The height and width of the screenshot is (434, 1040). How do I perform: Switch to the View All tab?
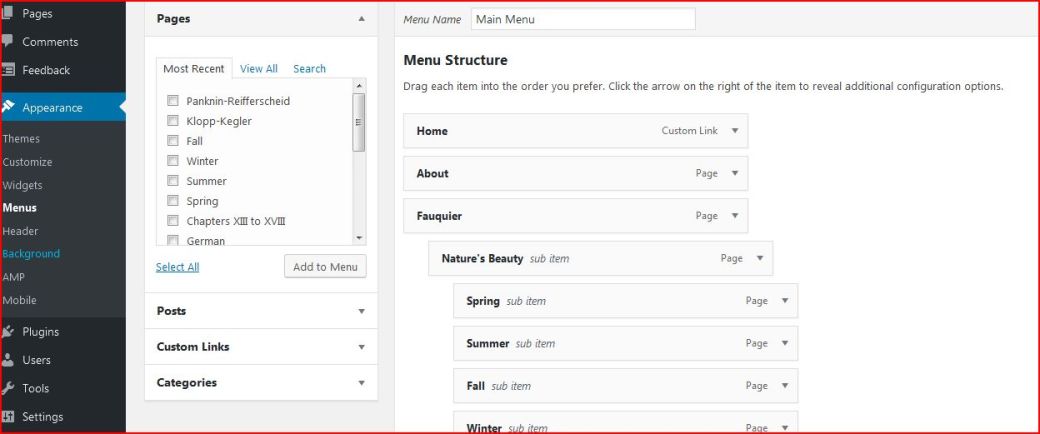(x=258, y=69)
